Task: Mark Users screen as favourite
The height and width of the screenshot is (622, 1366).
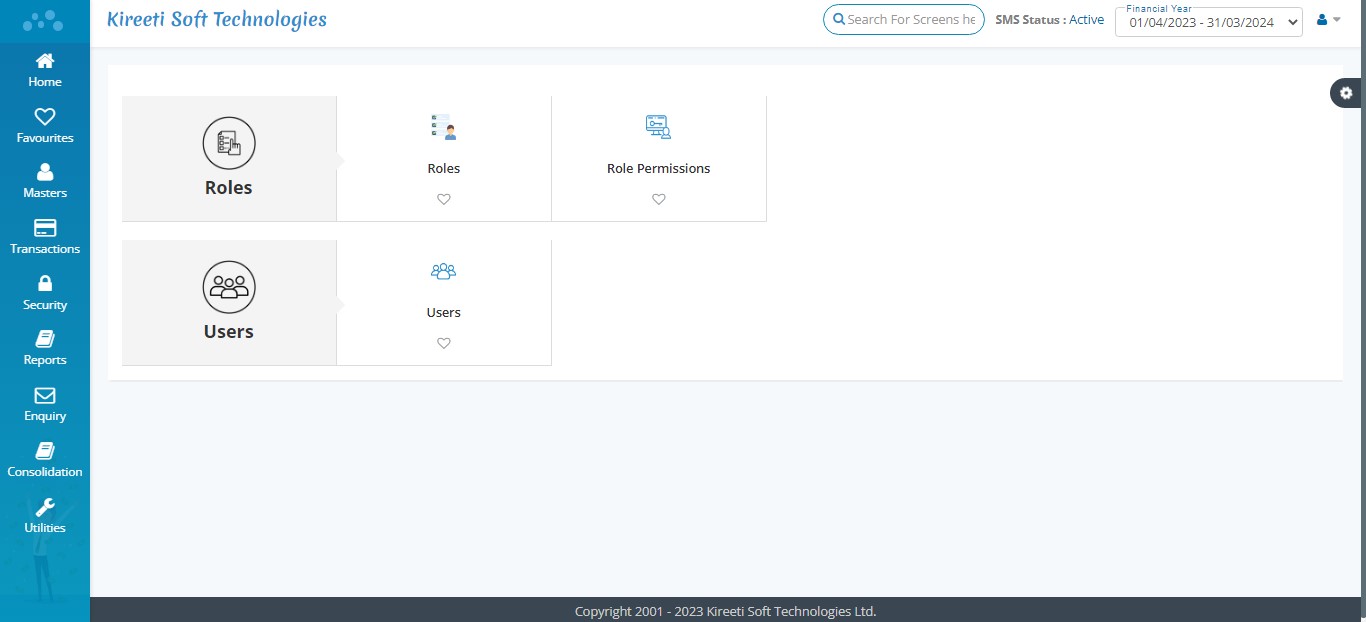Action: pyautogui.click(x=444, y=343)
